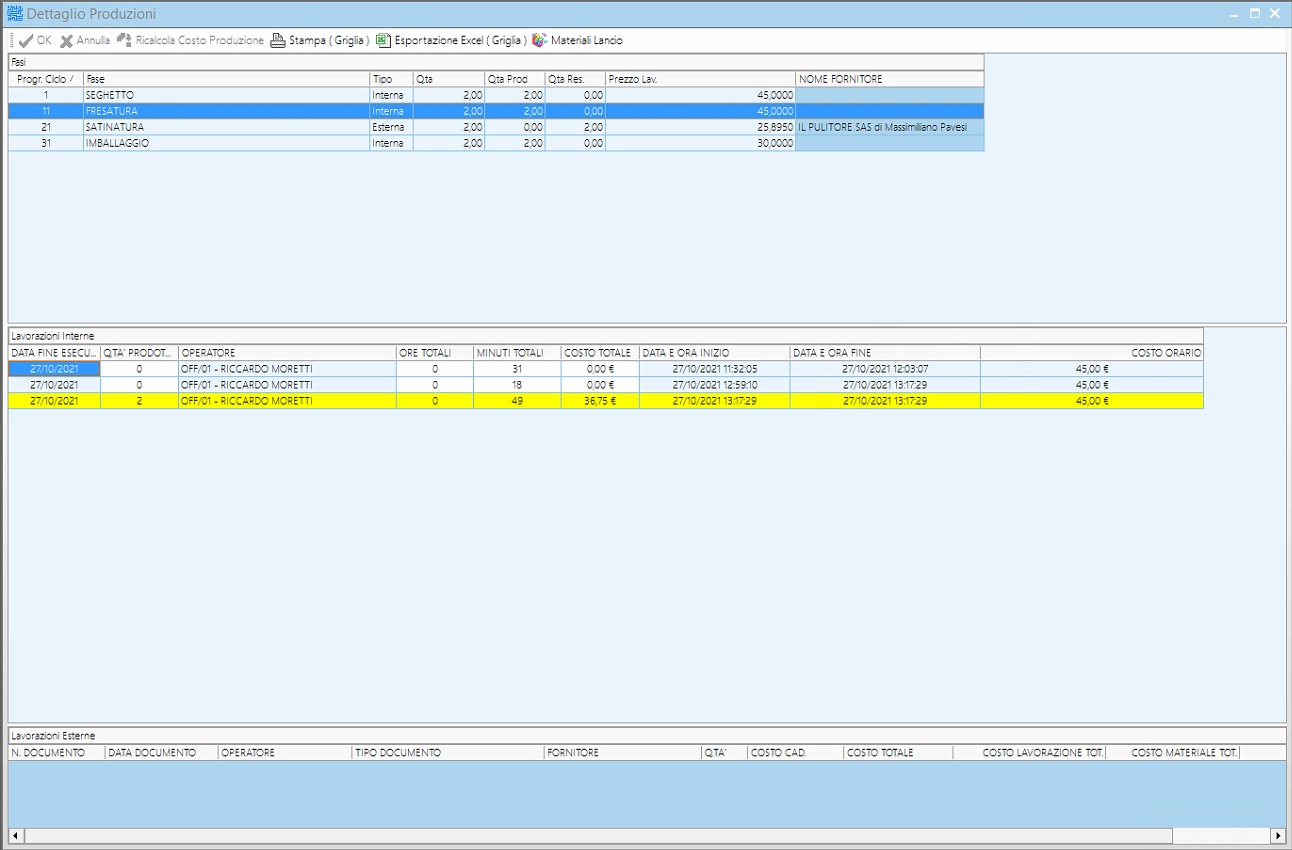Image resolution: width=1292 pixels, height=850 pixels.
Task: Click COSTO TOTALE header in Lavorazioni Interne
Action: [600, 353]
